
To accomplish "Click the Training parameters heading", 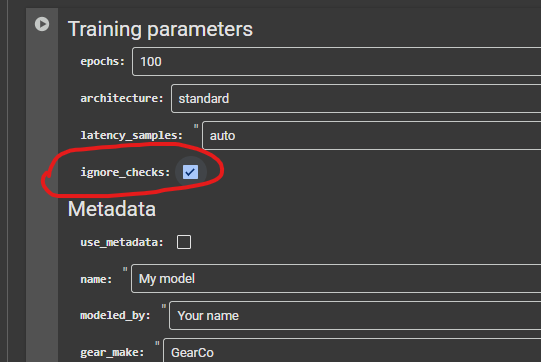I will (160, 29).
